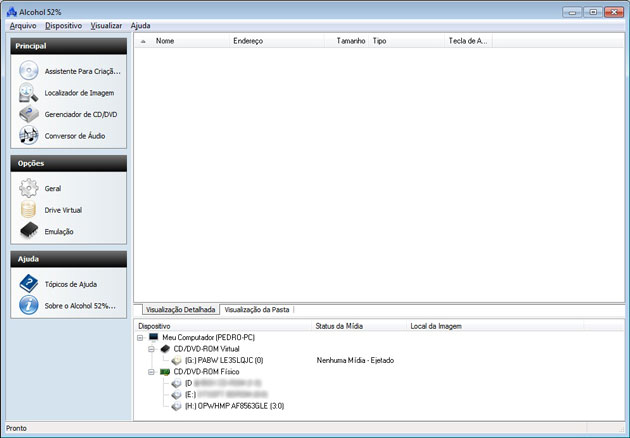630x438 pixels.
Task: Click the Localizador de Imagem magnifier icon
Action: [x=29, y=92]
